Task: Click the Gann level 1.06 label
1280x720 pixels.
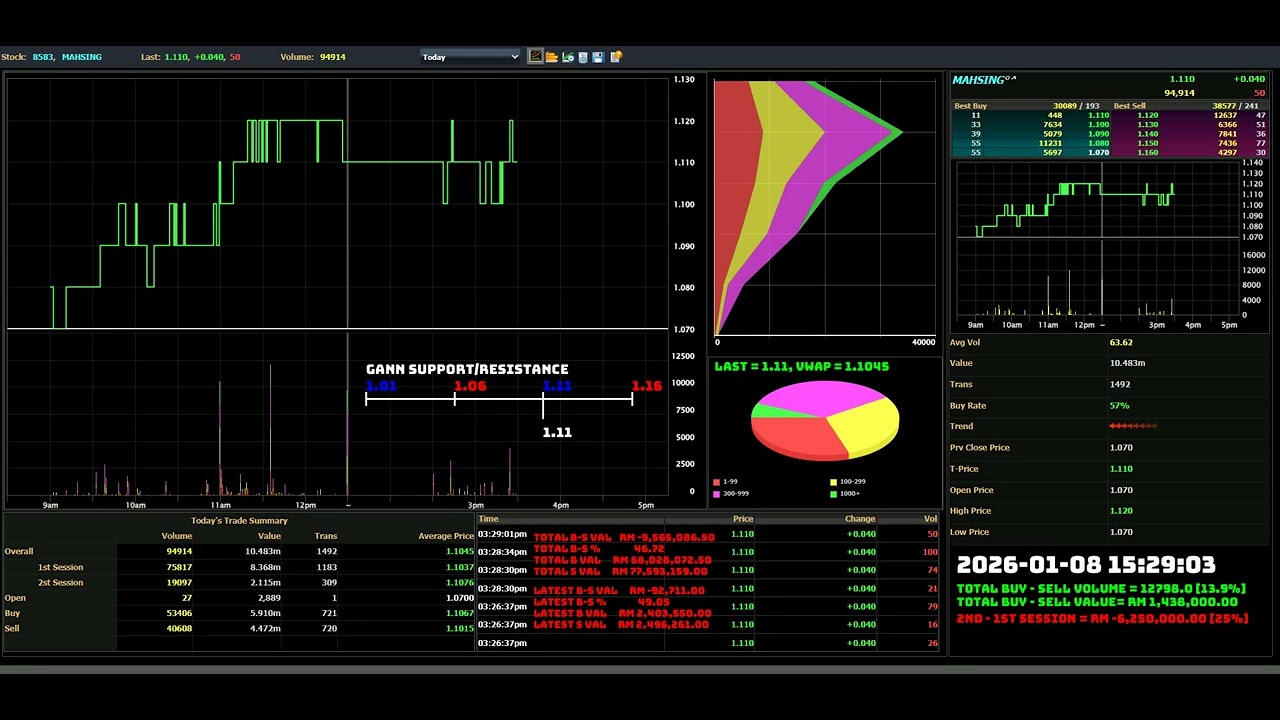Action: click(470, 386)
